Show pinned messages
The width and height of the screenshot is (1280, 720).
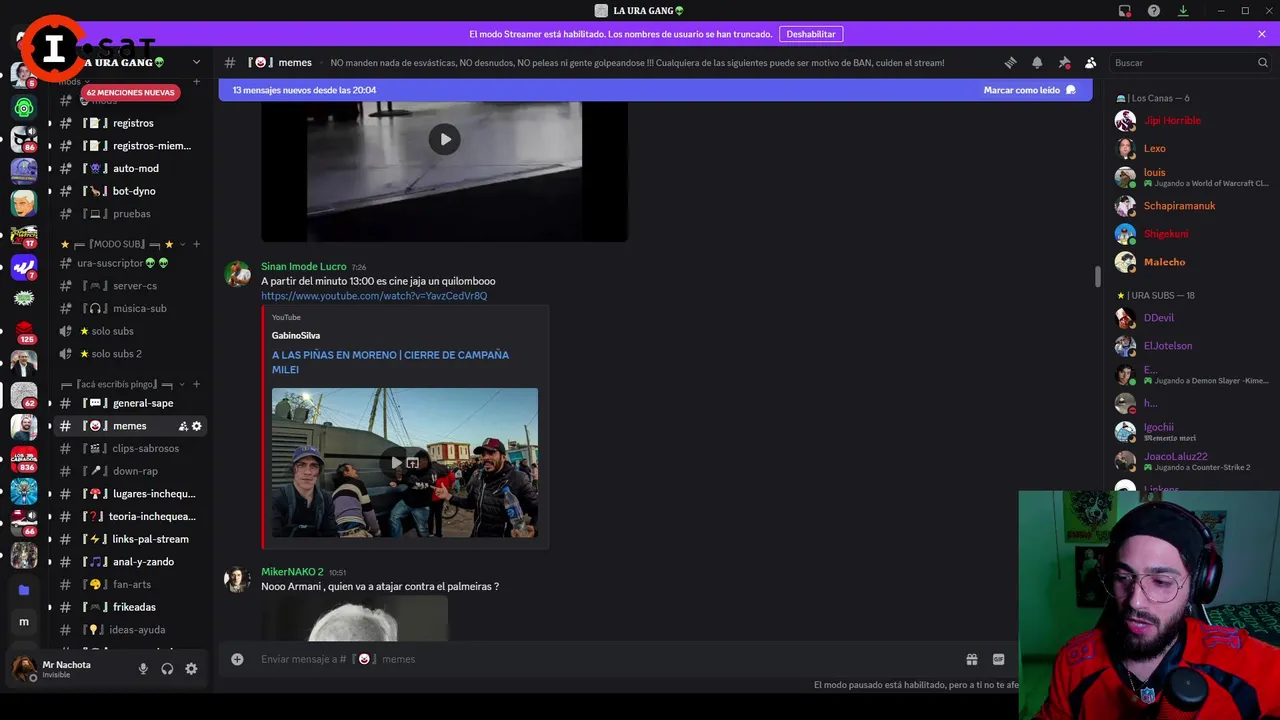pos(1064,62)
